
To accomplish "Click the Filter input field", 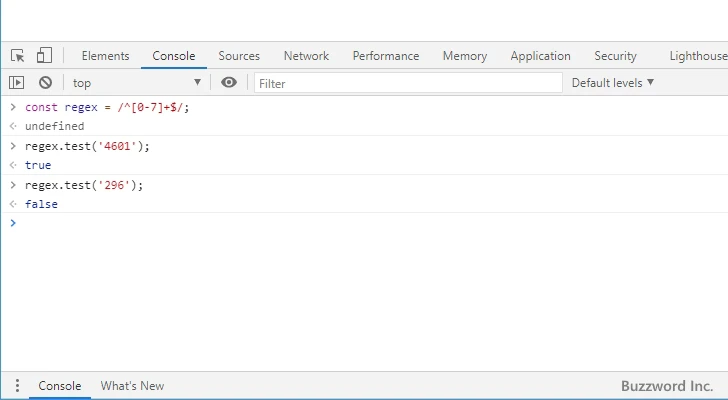I will point(406,83).
